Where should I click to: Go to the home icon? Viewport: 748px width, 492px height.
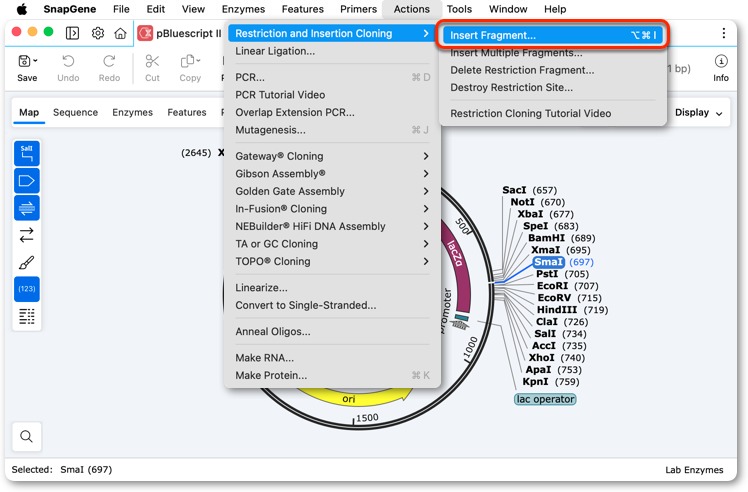click(121, 33)
